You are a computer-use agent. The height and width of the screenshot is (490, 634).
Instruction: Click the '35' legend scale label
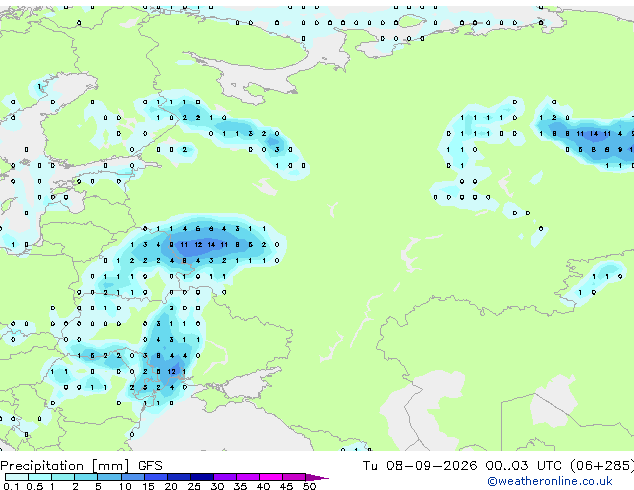click(x=240, y=486)
